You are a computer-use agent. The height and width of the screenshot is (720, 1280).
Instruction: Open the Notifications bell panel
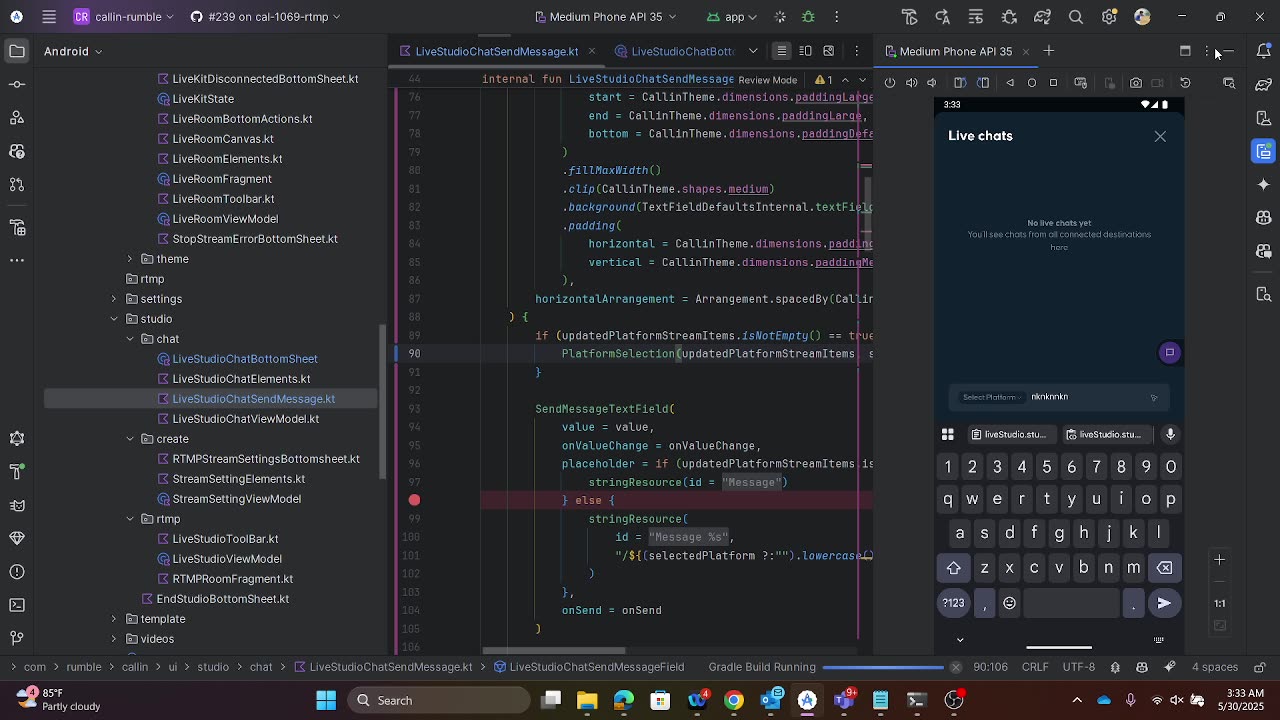[1264, 51]
